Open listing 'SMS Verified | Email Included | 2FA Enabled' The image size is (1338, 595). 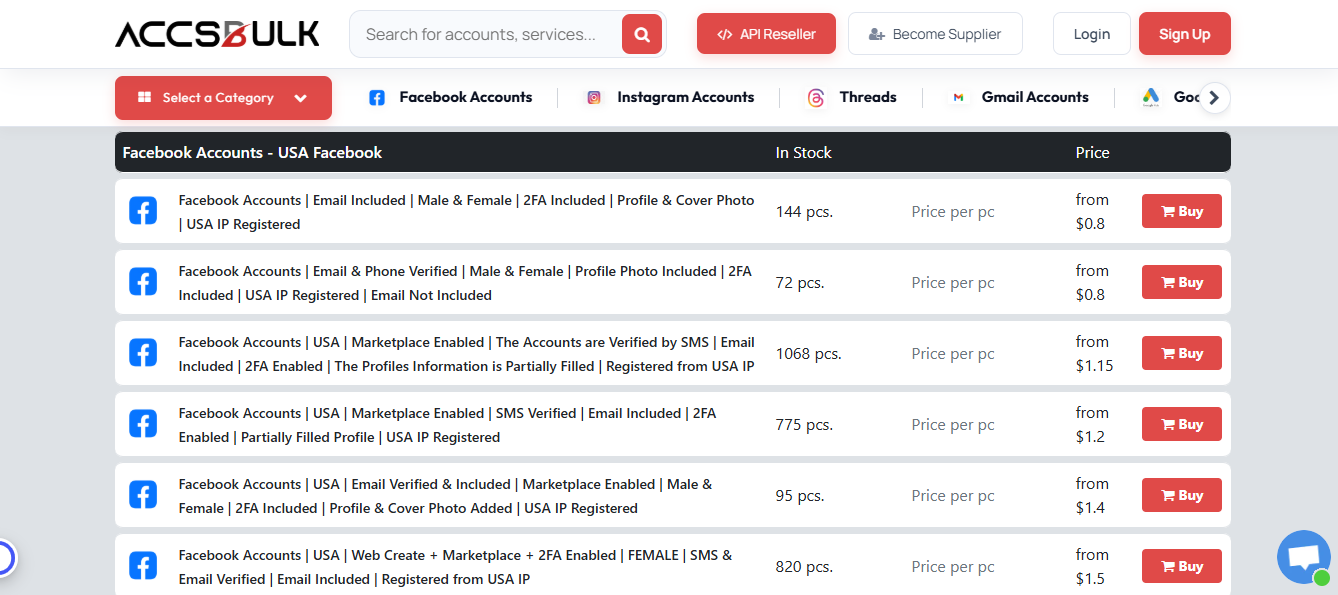448,425
